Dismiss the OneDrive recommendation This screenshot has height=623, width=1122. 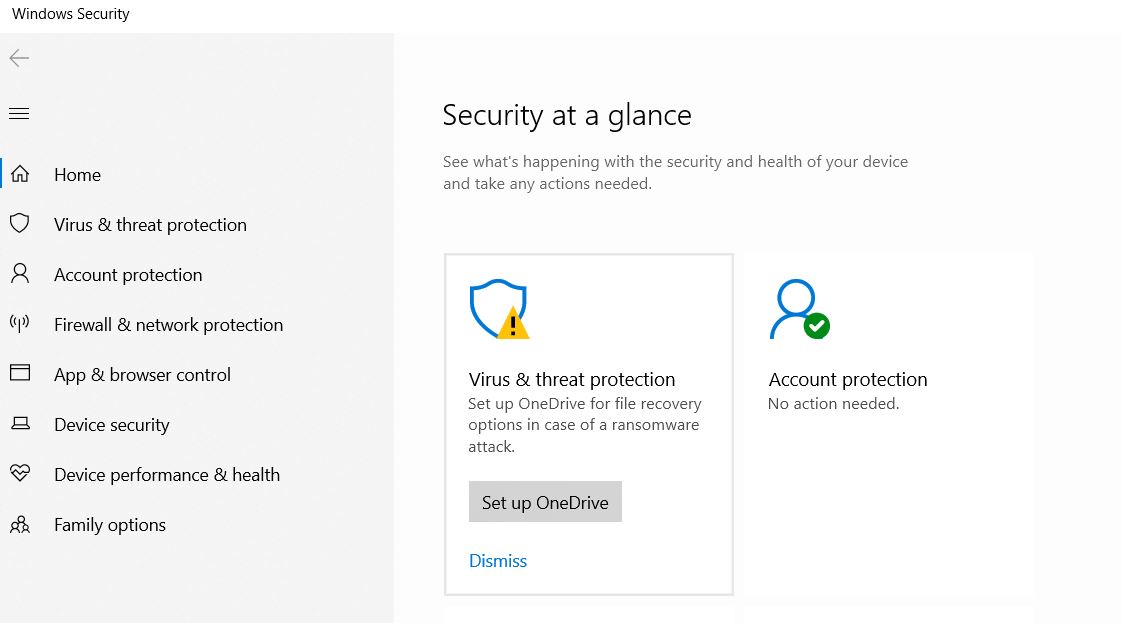tap(497, 561)
